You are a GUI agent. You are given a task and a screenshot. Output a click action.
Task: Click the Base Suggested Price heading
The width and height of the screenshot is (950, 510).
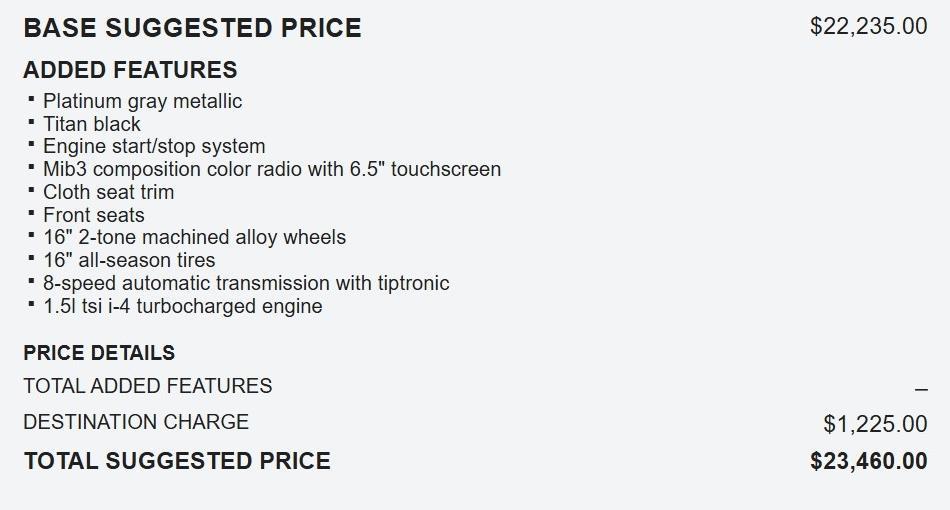coord(192,28)
